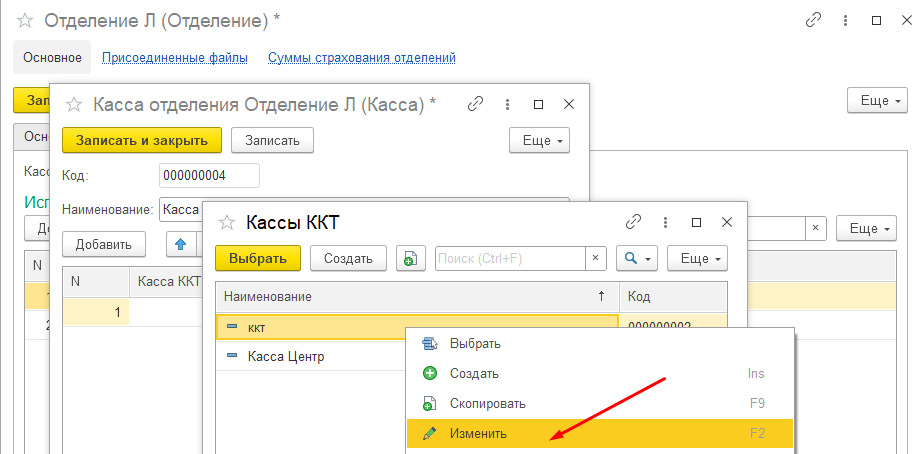
Task: Select Изменить from the context menu
Action: click(478, 434)
